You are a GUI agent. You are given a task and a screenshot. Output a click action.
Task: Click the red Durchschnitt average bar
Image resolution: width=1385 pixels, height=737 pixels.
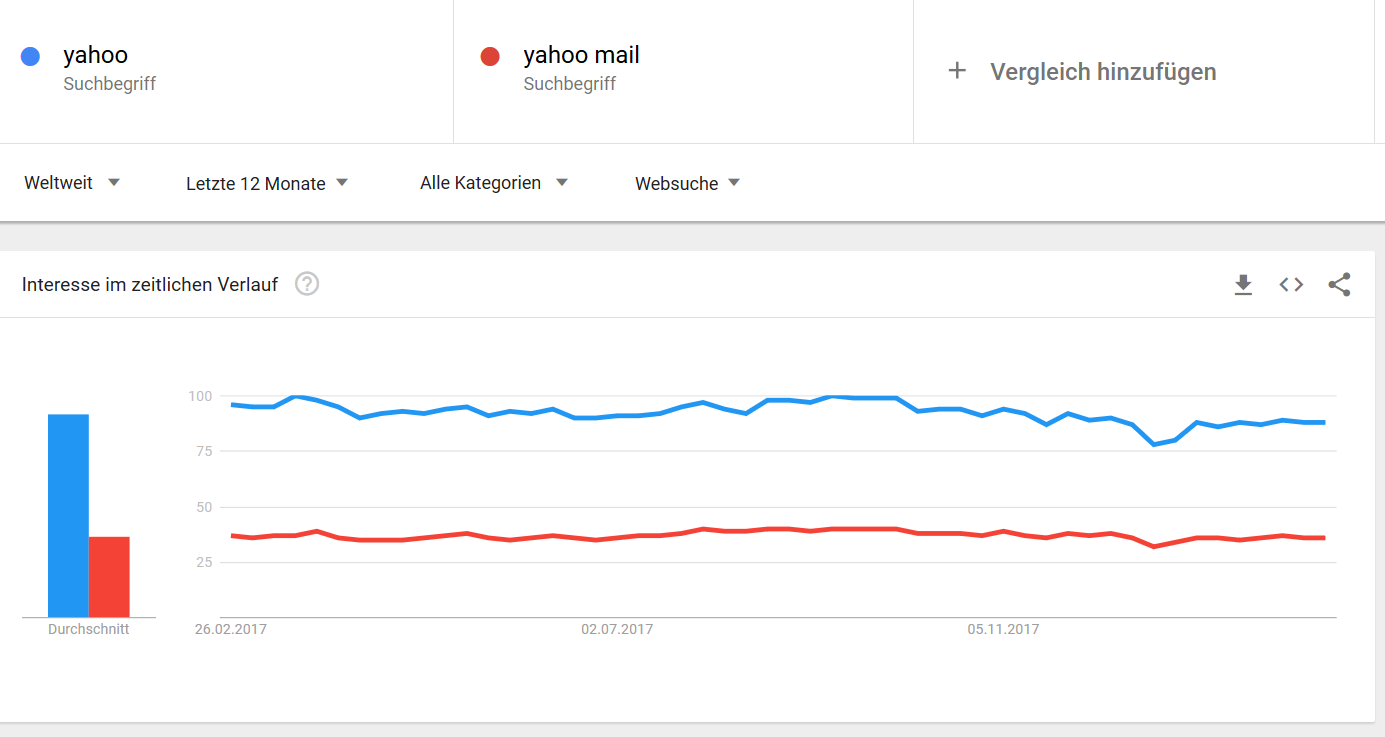110,575
